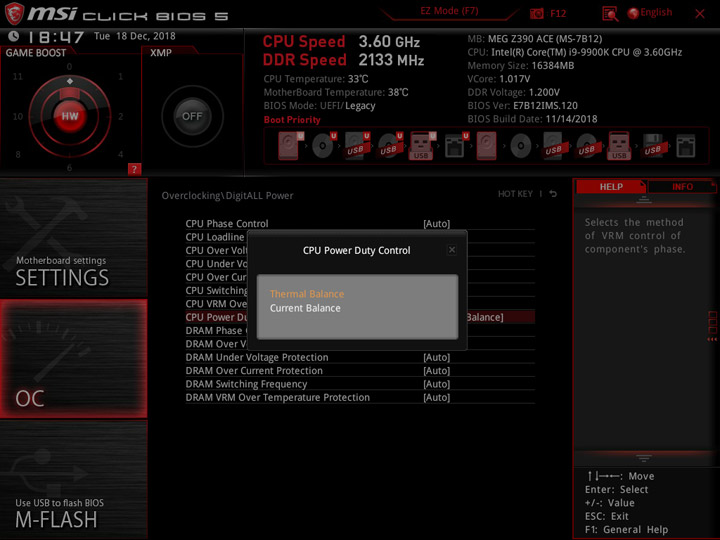Select legacy network boot icon at far right
This screenshot has width=720, height=540.
(x=686, y=146)
